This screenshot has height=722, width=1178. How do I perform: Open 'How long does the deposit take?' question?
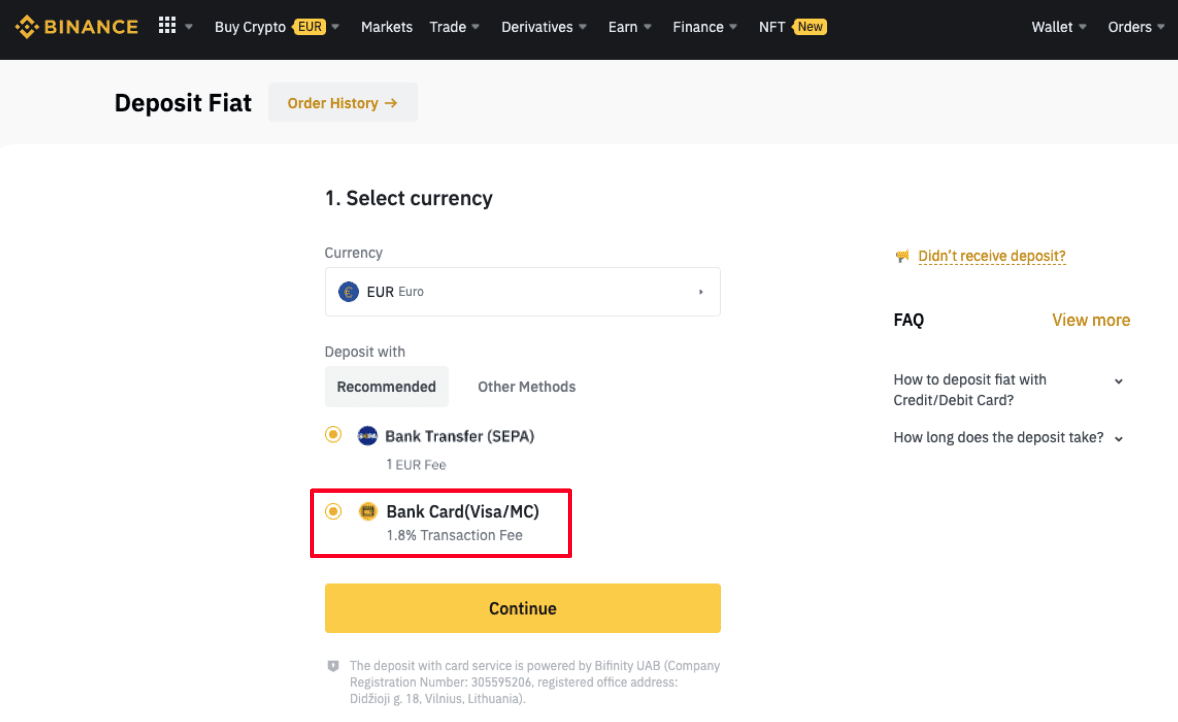(x=998, y=437)
